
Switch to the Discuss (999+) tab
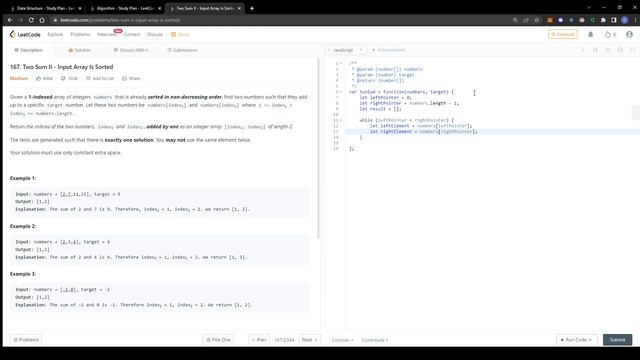[131, 50]
